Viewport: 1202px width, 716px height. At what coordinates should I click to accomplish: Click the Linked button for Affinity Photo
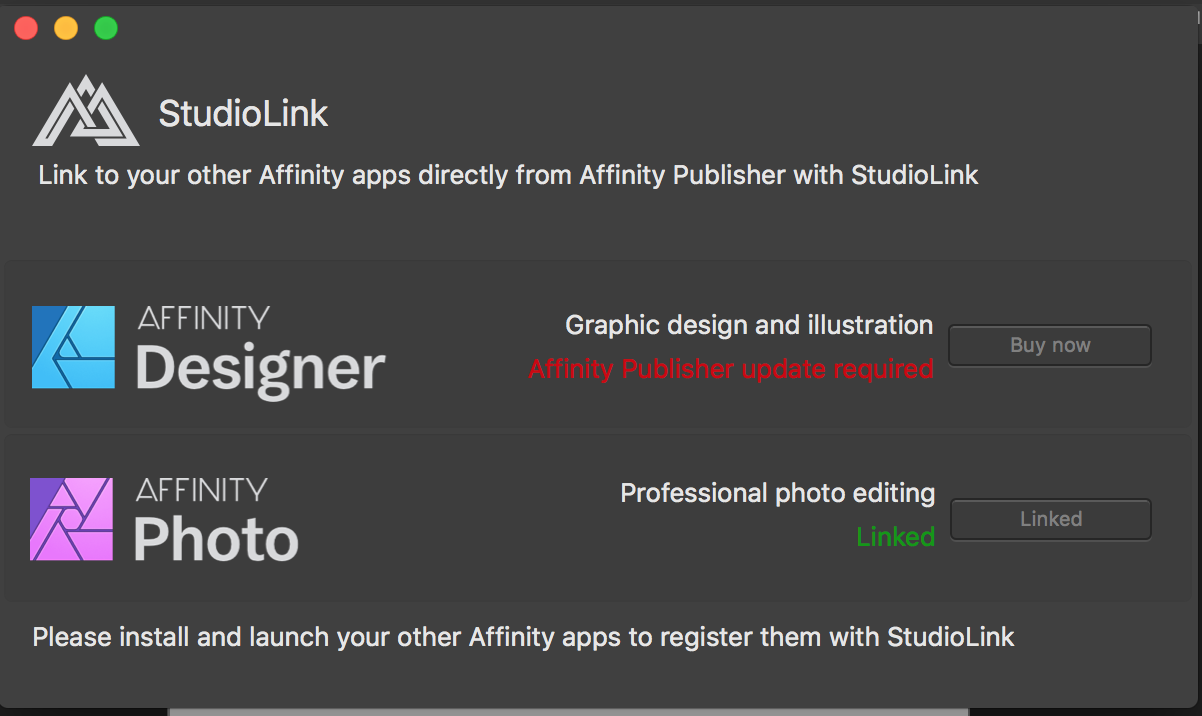point(1051,519)
